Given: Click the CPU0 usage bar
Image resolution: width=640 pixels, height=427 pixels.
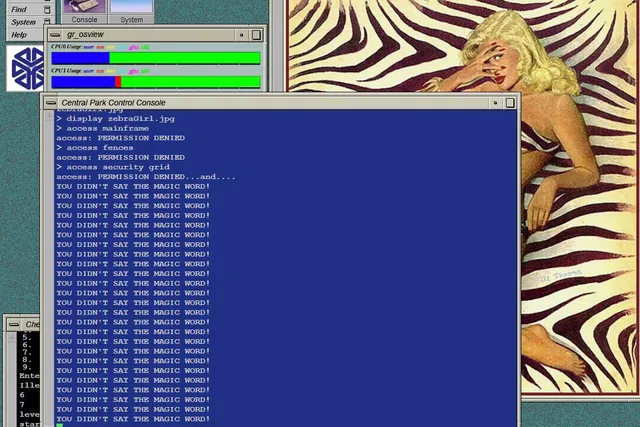Looking at the screenshot, I should click(155, 59).
